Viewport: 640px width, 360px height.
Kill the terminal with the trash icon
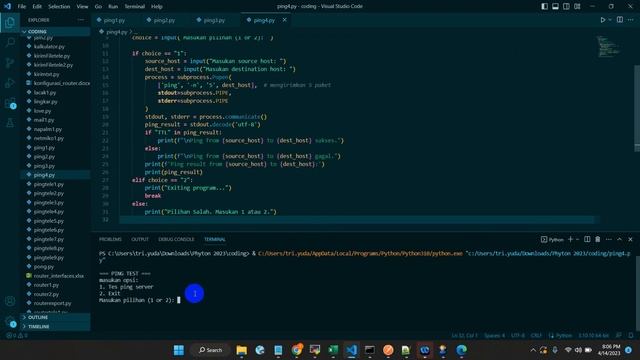598,239
